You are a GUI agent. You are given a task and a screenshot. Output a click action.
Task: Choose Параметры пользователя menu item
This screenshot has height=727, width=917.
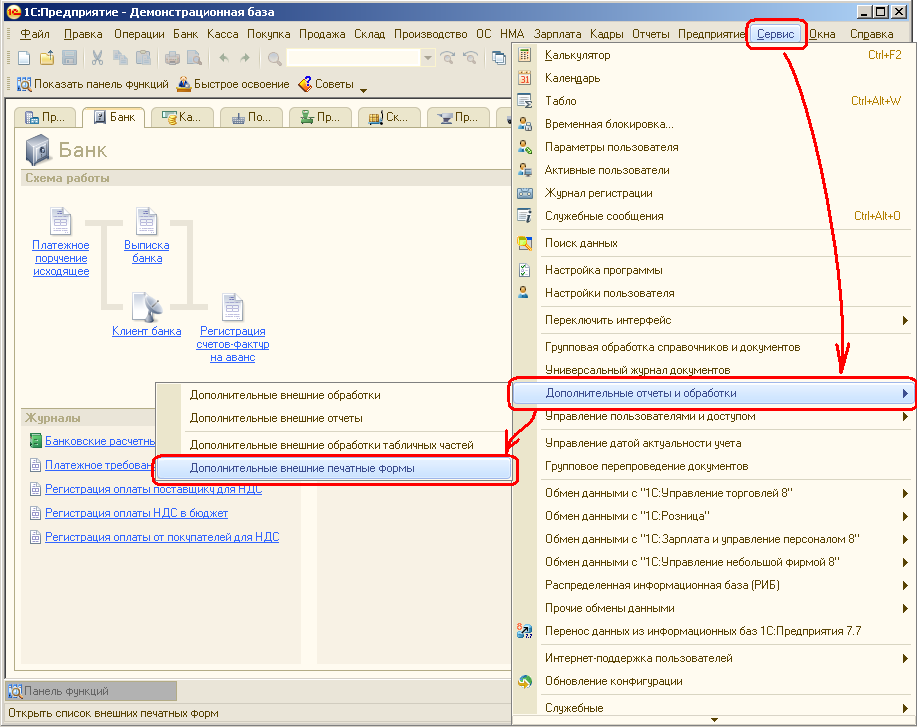(x=612, y=147)
